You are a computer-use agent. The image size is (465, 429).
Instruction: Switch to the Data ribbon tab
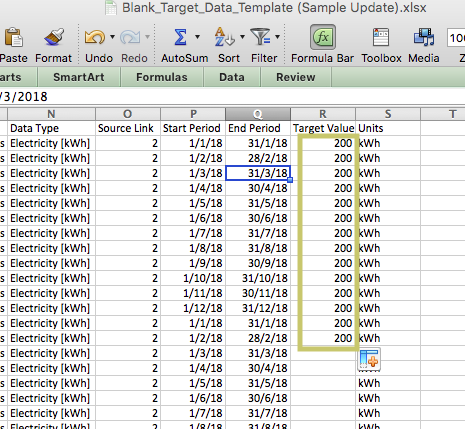point(232,77)
